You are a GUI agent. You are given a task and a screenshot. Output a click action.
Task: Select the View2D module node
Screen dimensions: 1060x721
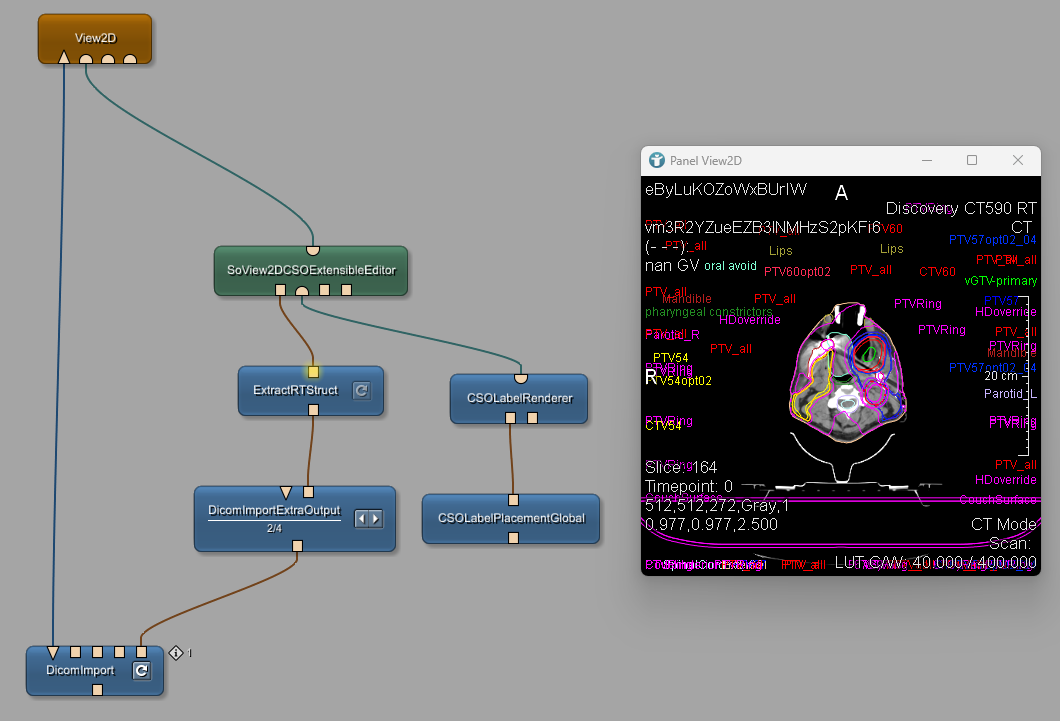(x=95, y=38)
